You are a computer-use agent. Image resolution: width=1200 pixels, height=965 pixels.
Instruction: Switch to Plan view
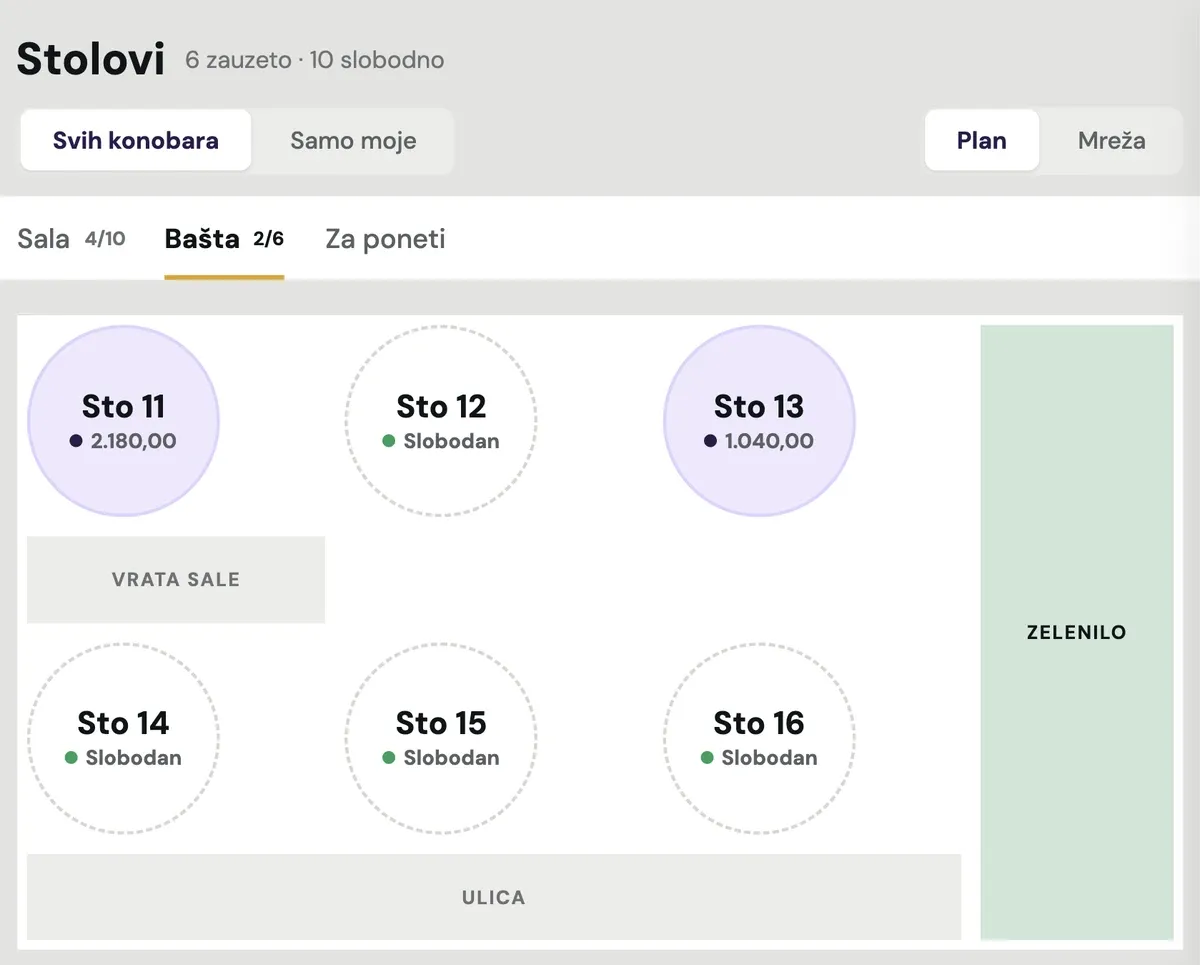pos(982,140)
